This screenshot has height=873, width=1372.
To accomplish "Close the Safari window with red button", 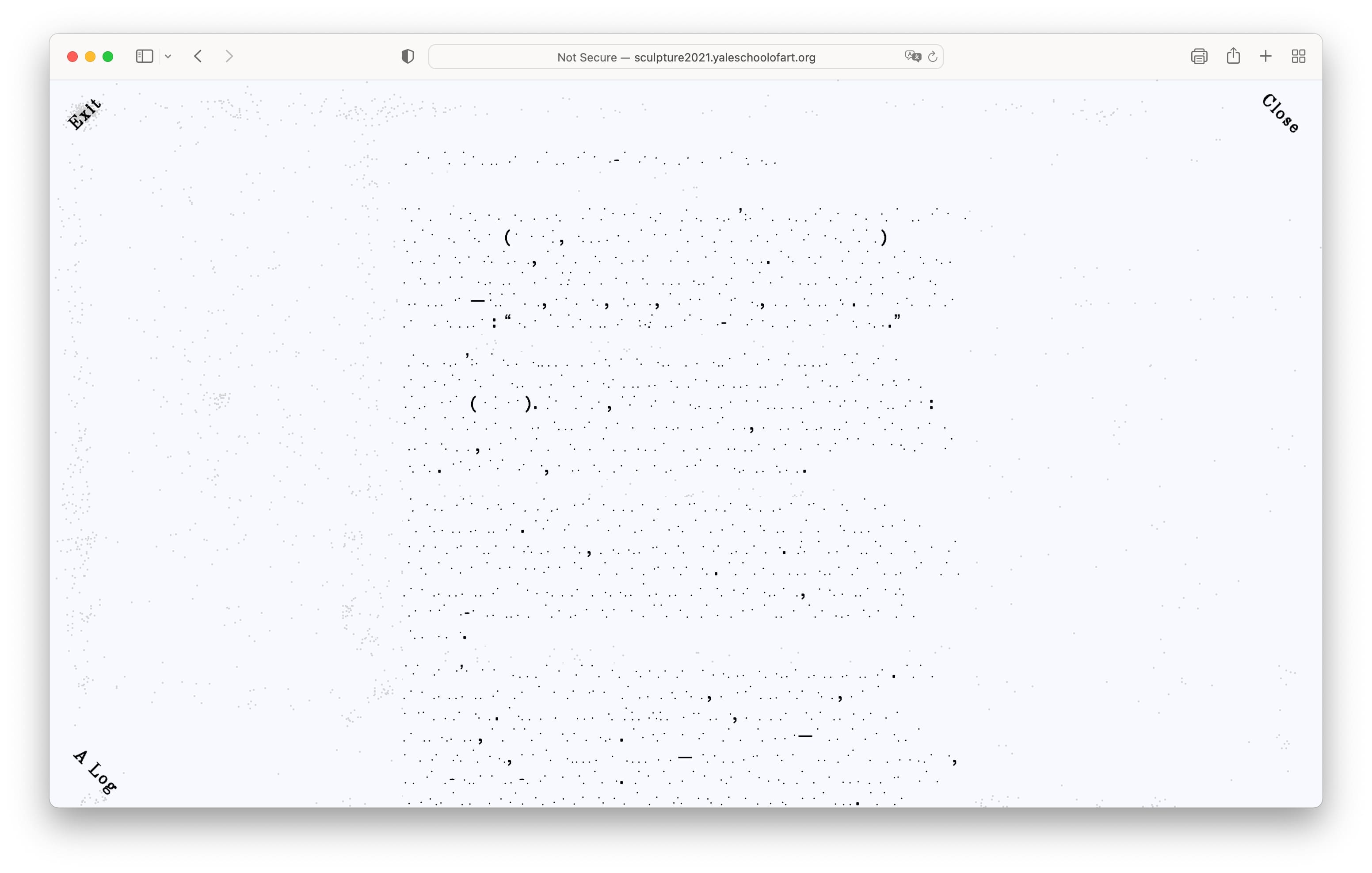I will 72,57.
